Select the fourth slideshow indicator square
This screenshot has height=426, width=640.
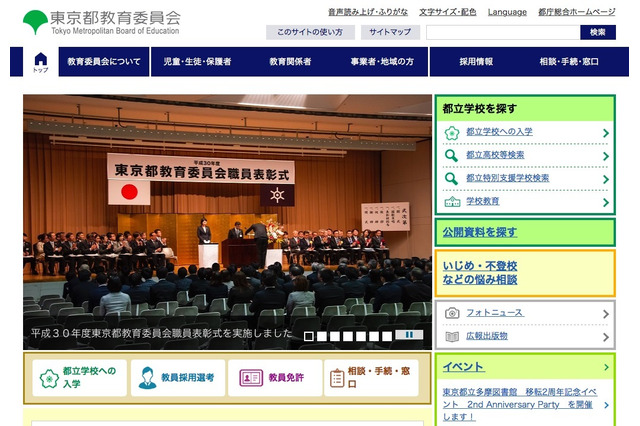point(348,336)
